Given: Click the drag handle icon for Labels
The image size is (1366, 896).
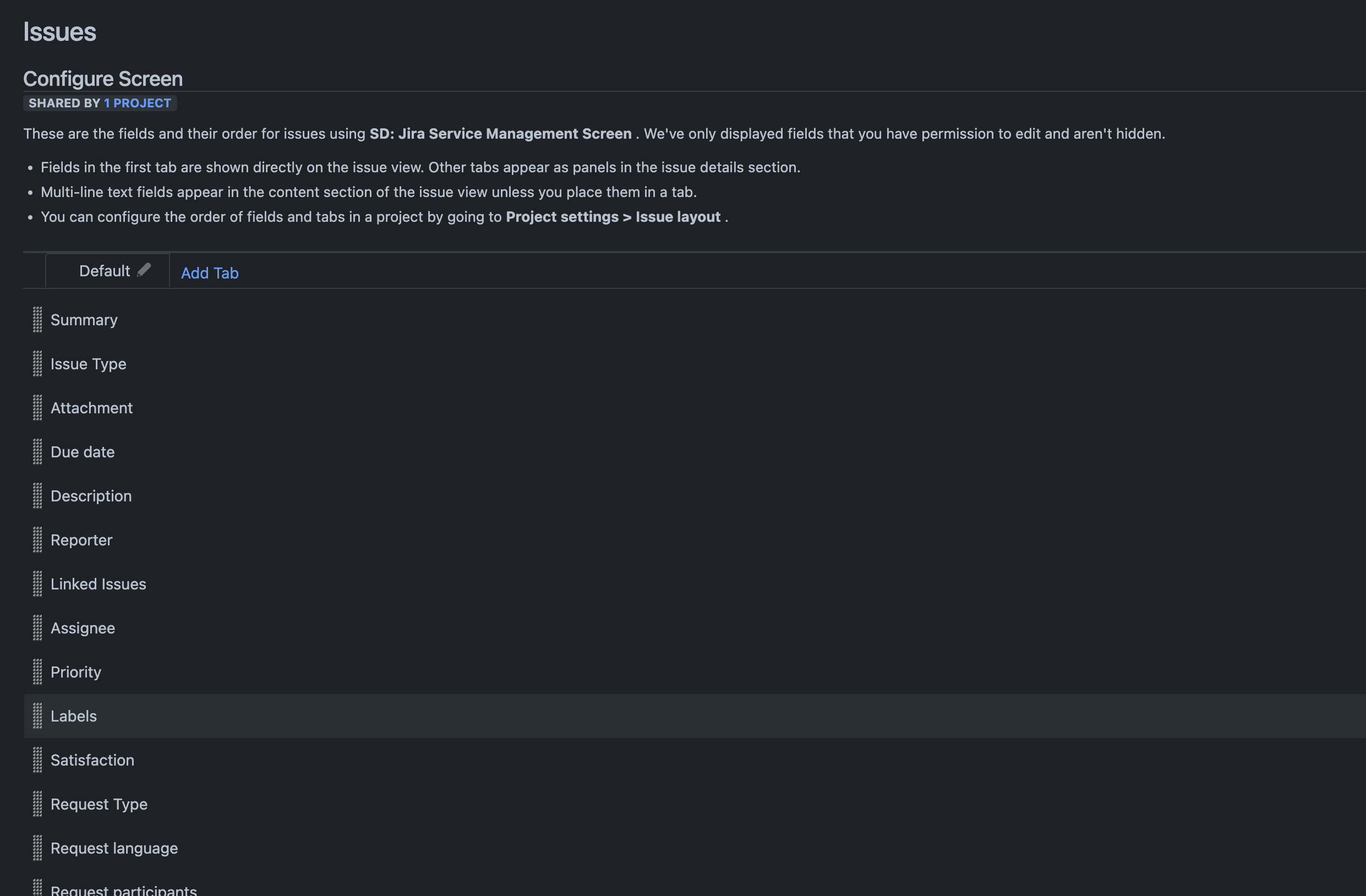Looking at the screenshot, I should pyautogui.click(x=37, y=717).
